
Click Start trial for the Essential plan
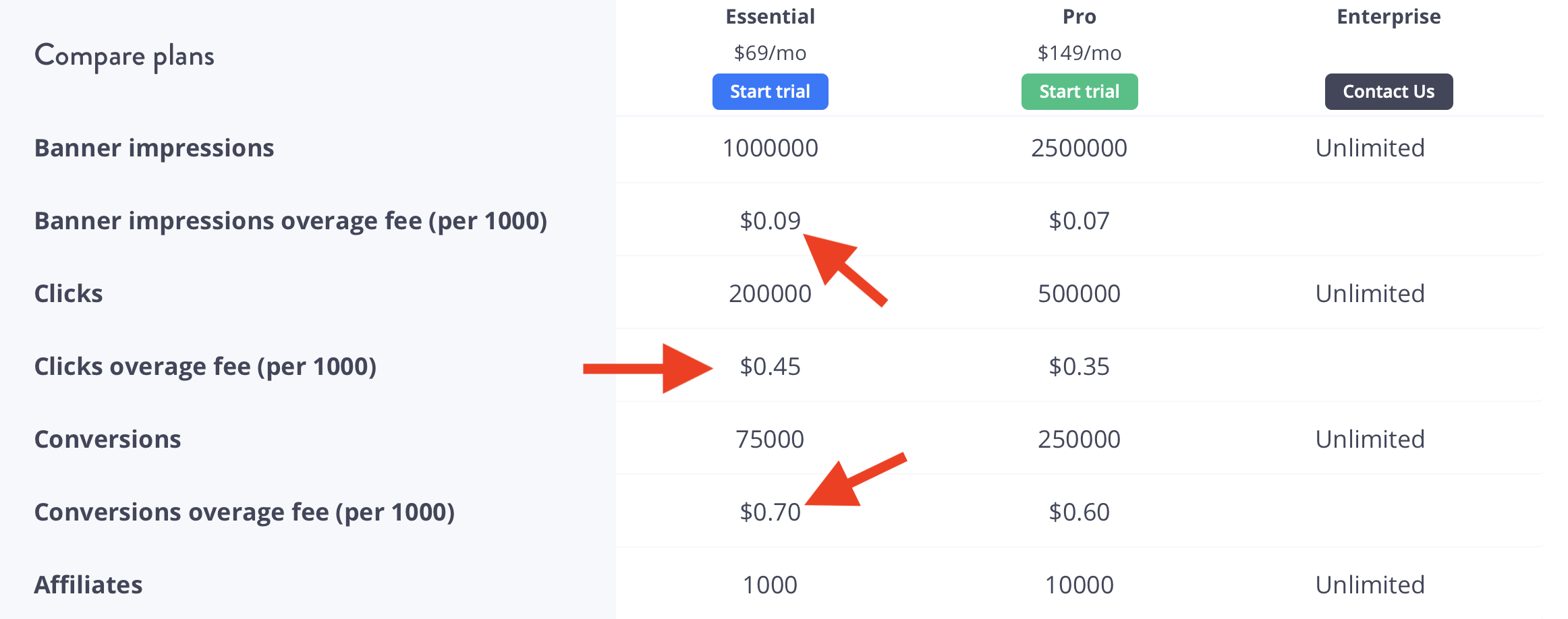point(770,91)
